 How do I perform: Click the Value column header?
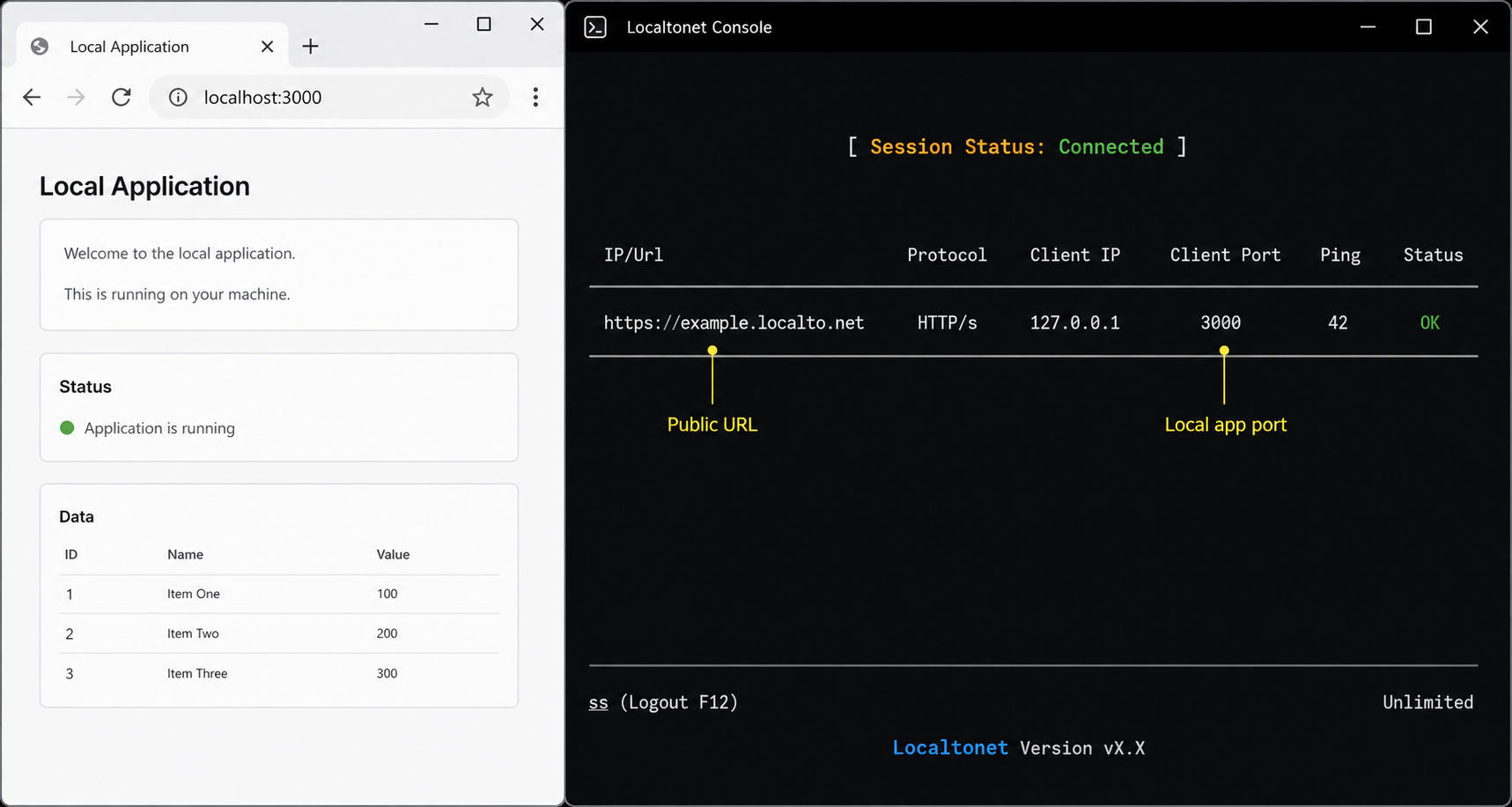click(394, 555)
